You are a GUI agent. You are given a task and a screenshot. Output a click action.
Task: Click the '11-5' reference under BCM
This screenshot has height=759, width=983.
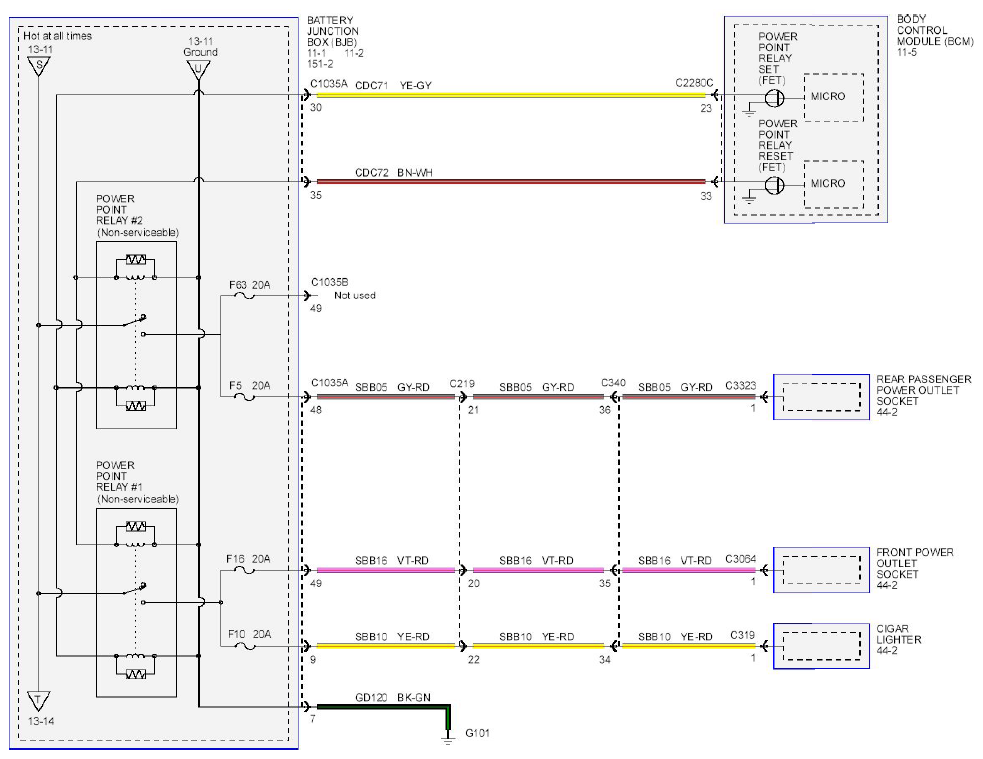click(907, 53)
